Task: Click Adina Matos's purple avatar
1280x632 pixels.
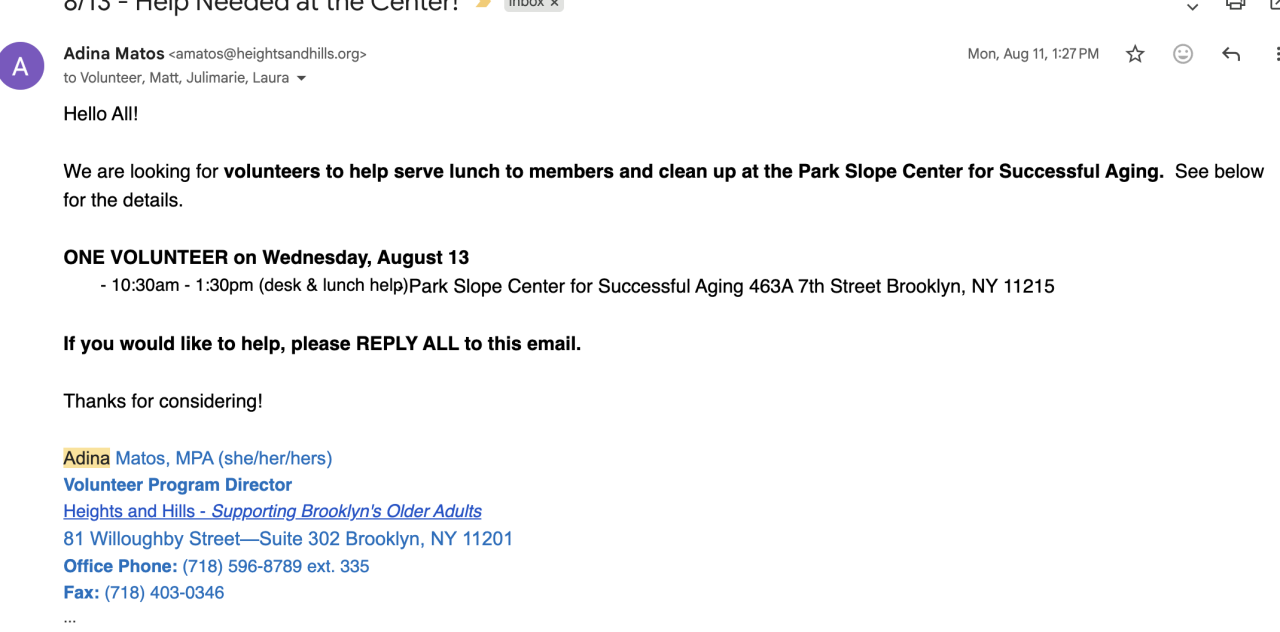Action: pyautogui.click(x=20, y=66)
